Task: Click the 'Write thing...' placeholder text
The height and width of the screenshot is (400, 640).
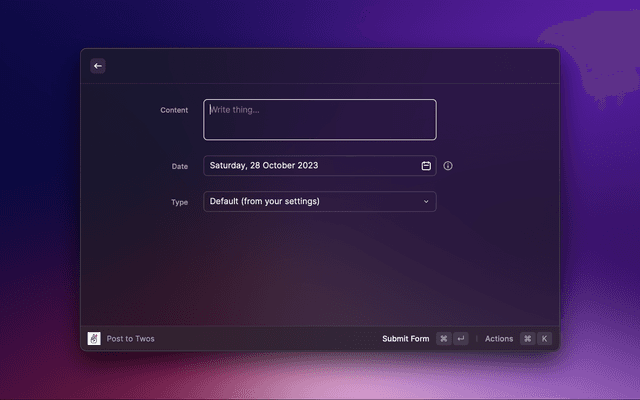Action: click(x=236, y=110)
